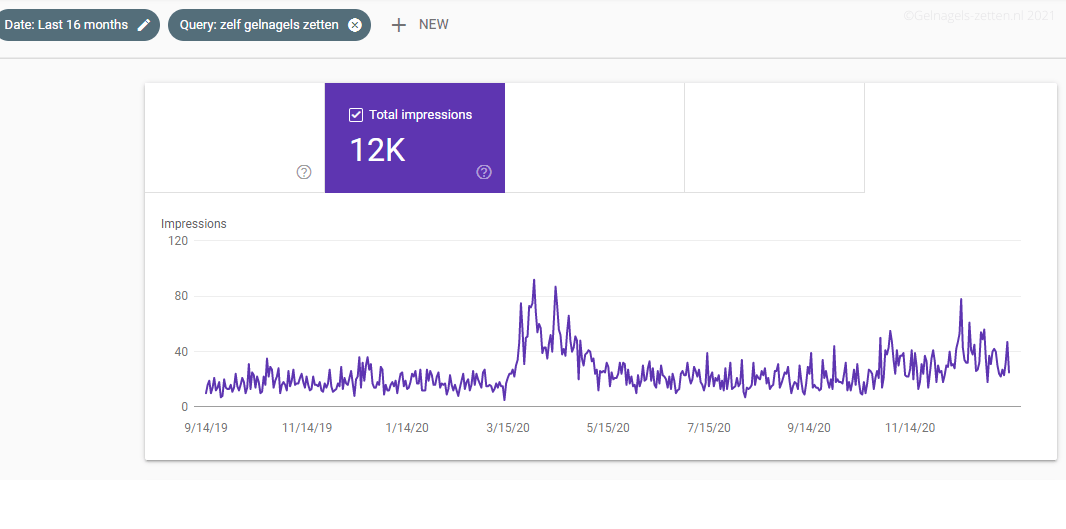Open help icon in the first blank metric card
1066x529 pixels.
(x=304, y=172)
